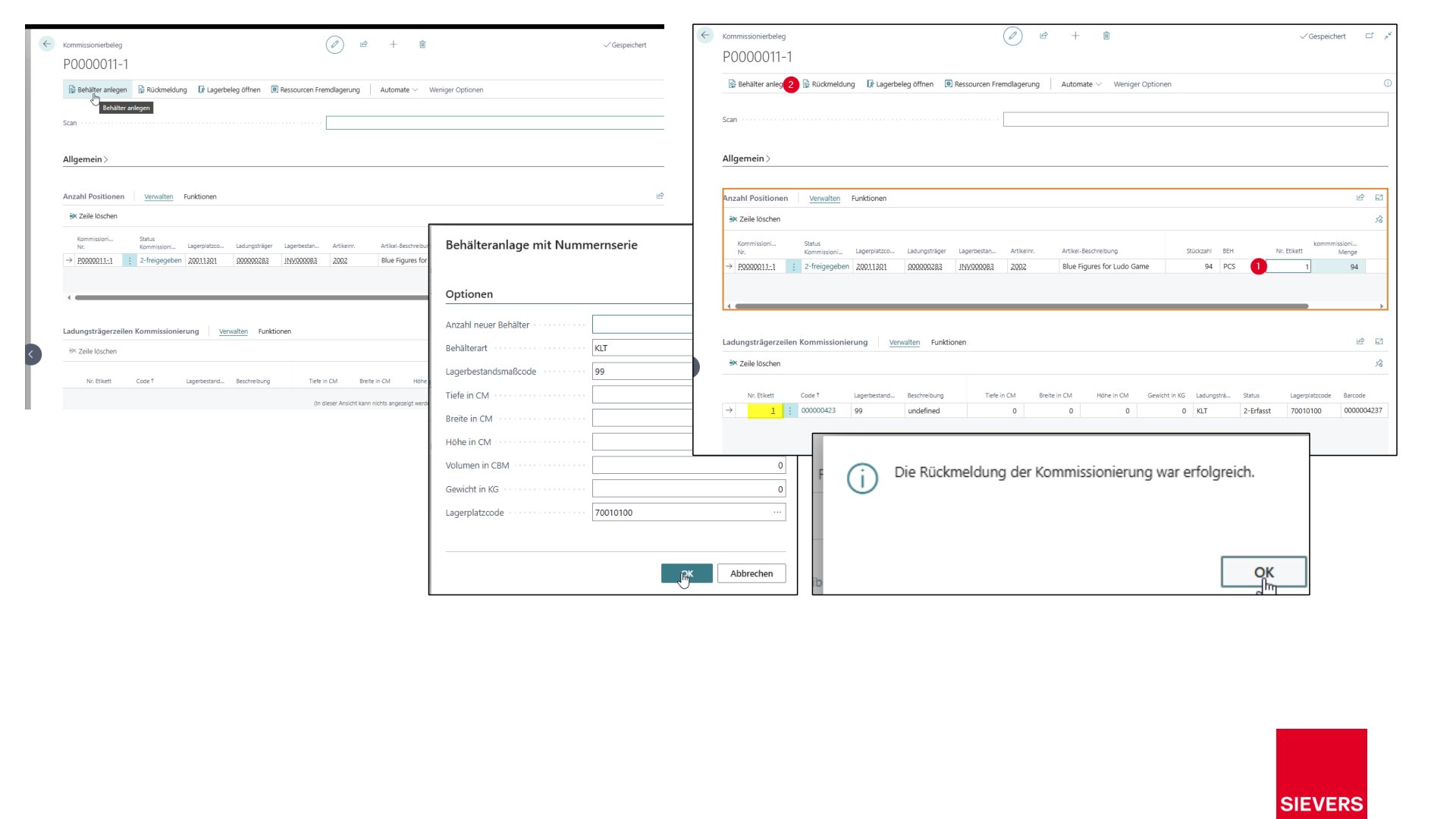Click share icon of Ladungsträgerzeilen, right window
This screenshot has height=819, width=1456.
pyautogui.click(x=1360, y=342)
